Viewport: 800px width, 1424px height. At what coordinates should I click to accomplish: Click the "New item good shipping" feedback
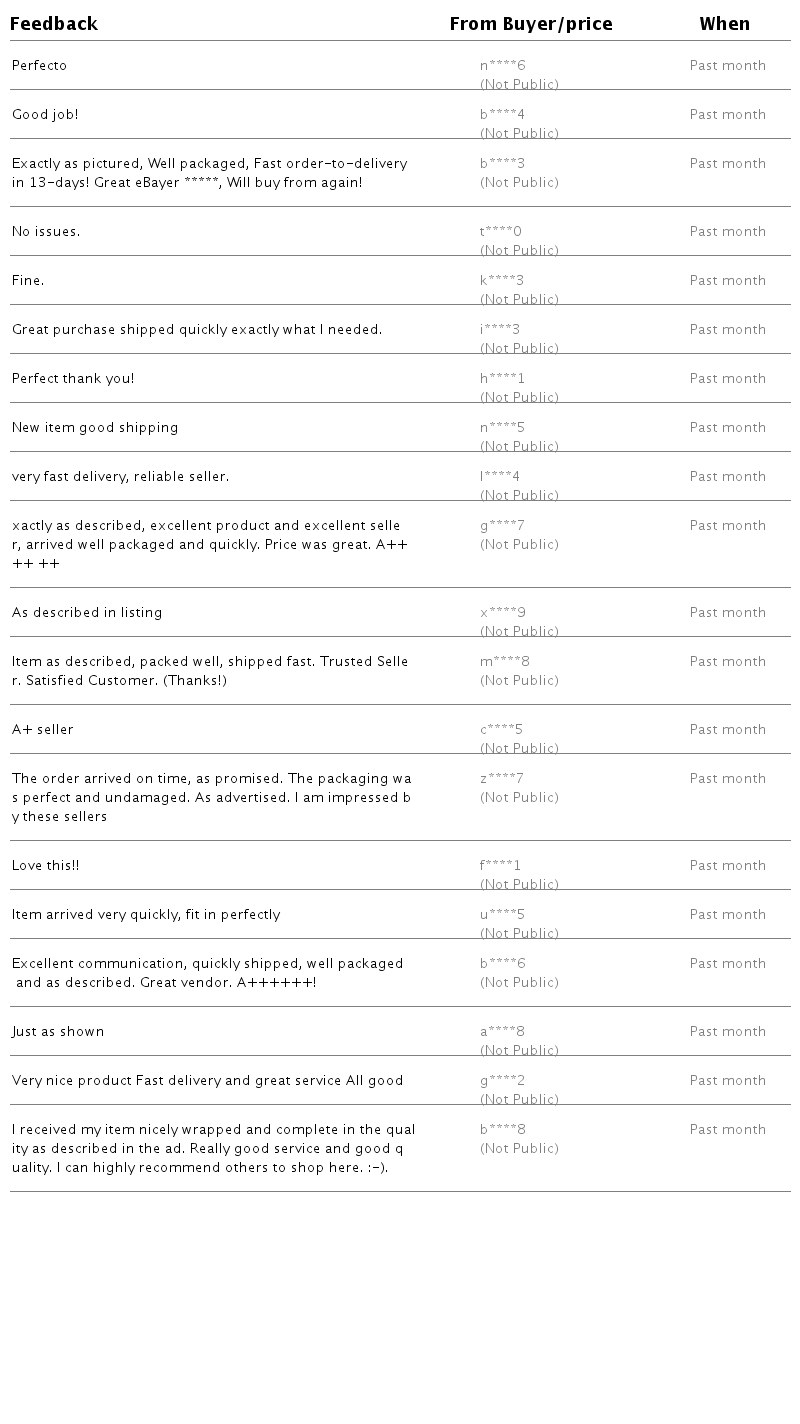pos(95,428)
